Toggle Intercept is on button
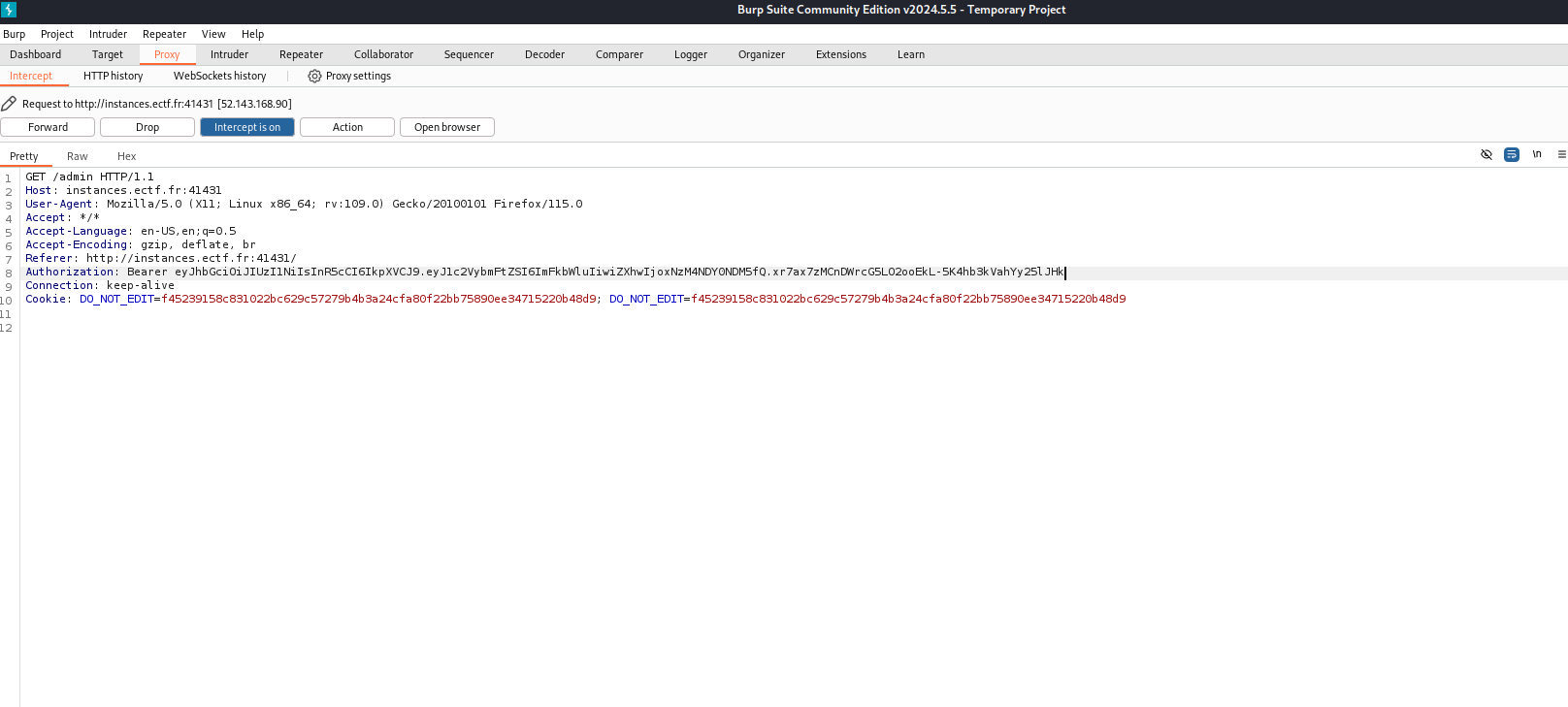Image resolution: width=1568 pixels, height=707 pixels. pyautogui.click(x=247, y=127)
